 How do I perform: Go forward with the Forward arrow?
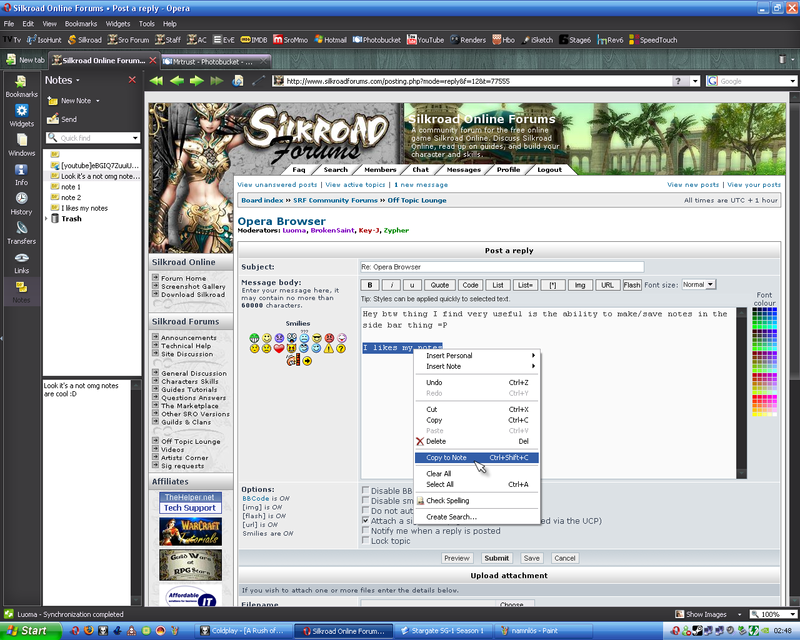pos(197,81)
